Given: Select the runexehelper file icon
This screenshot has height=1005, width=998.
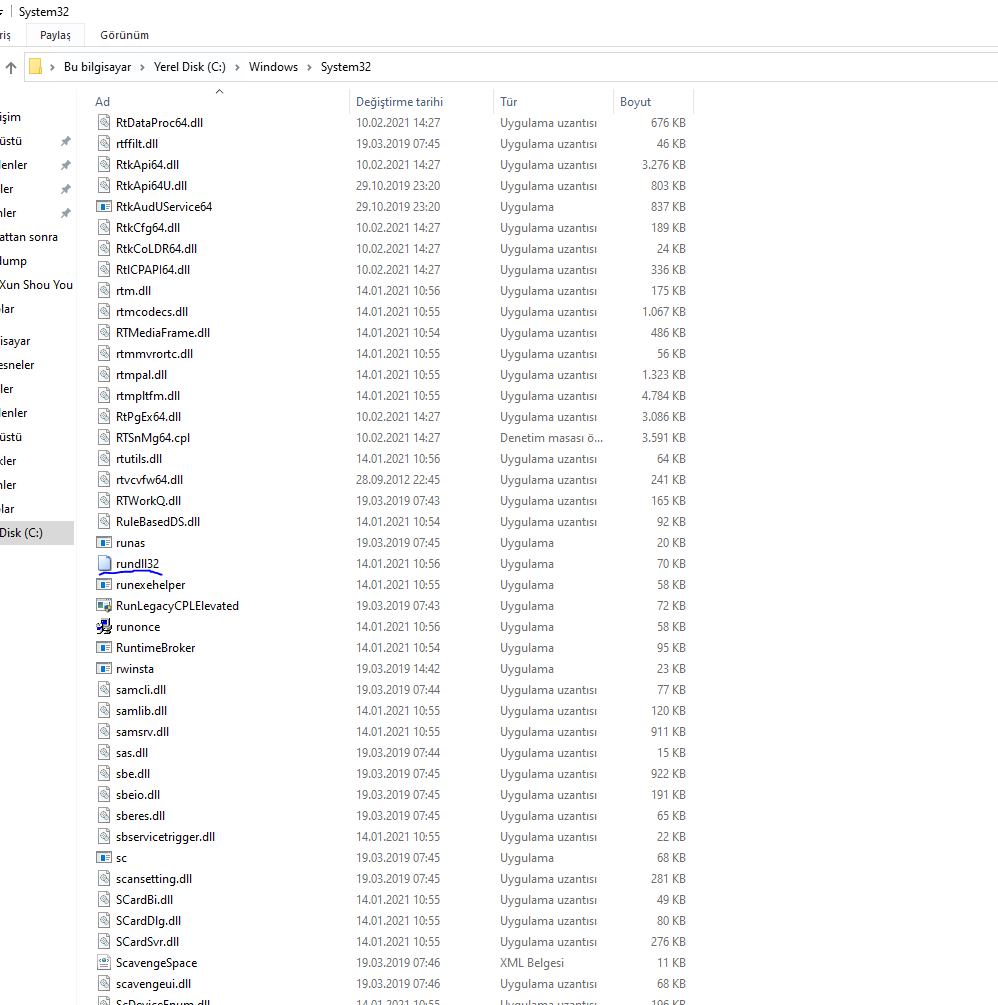Looking at the screenshot, I should (x=104, y=585).
